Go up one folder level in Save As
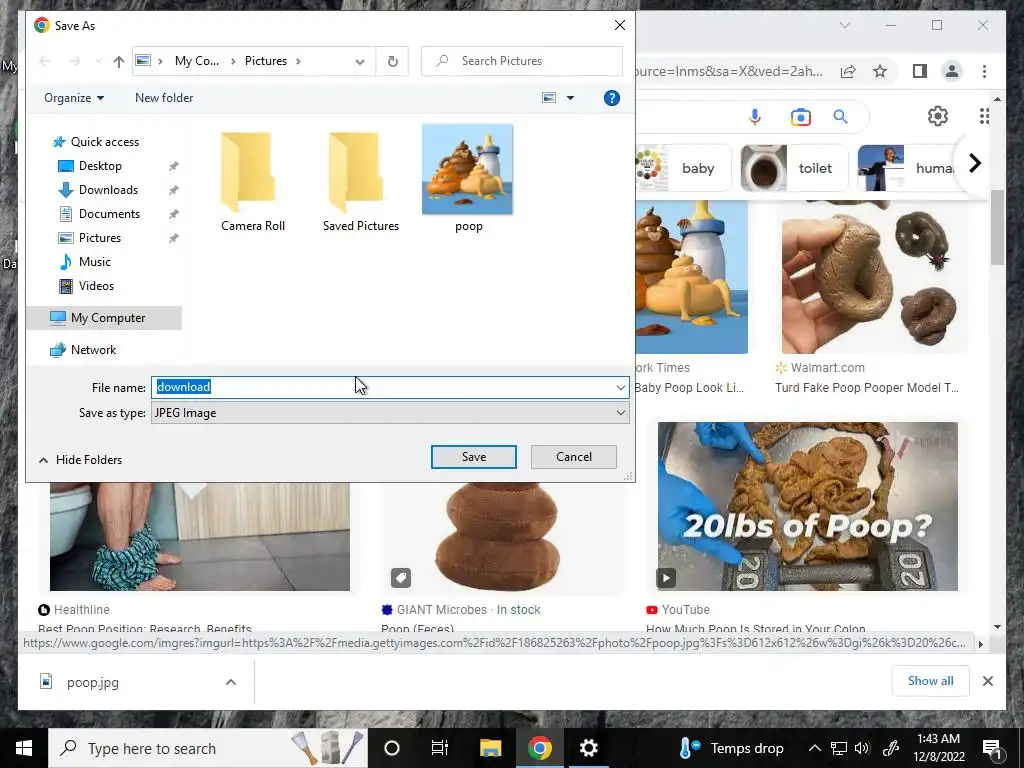Image resolution: width=1024 pixels, height=768 pixels. click(x=118, y=61)
